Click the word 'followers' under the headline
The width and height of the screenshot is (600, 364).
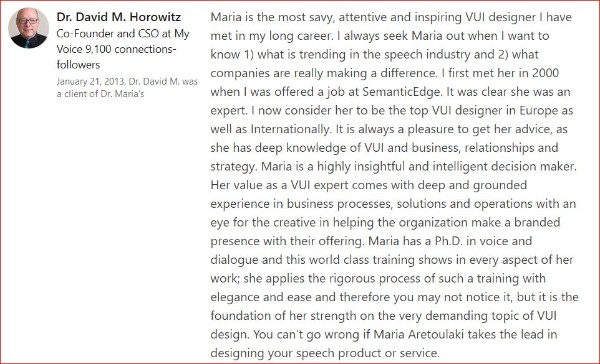coord(78,65)
